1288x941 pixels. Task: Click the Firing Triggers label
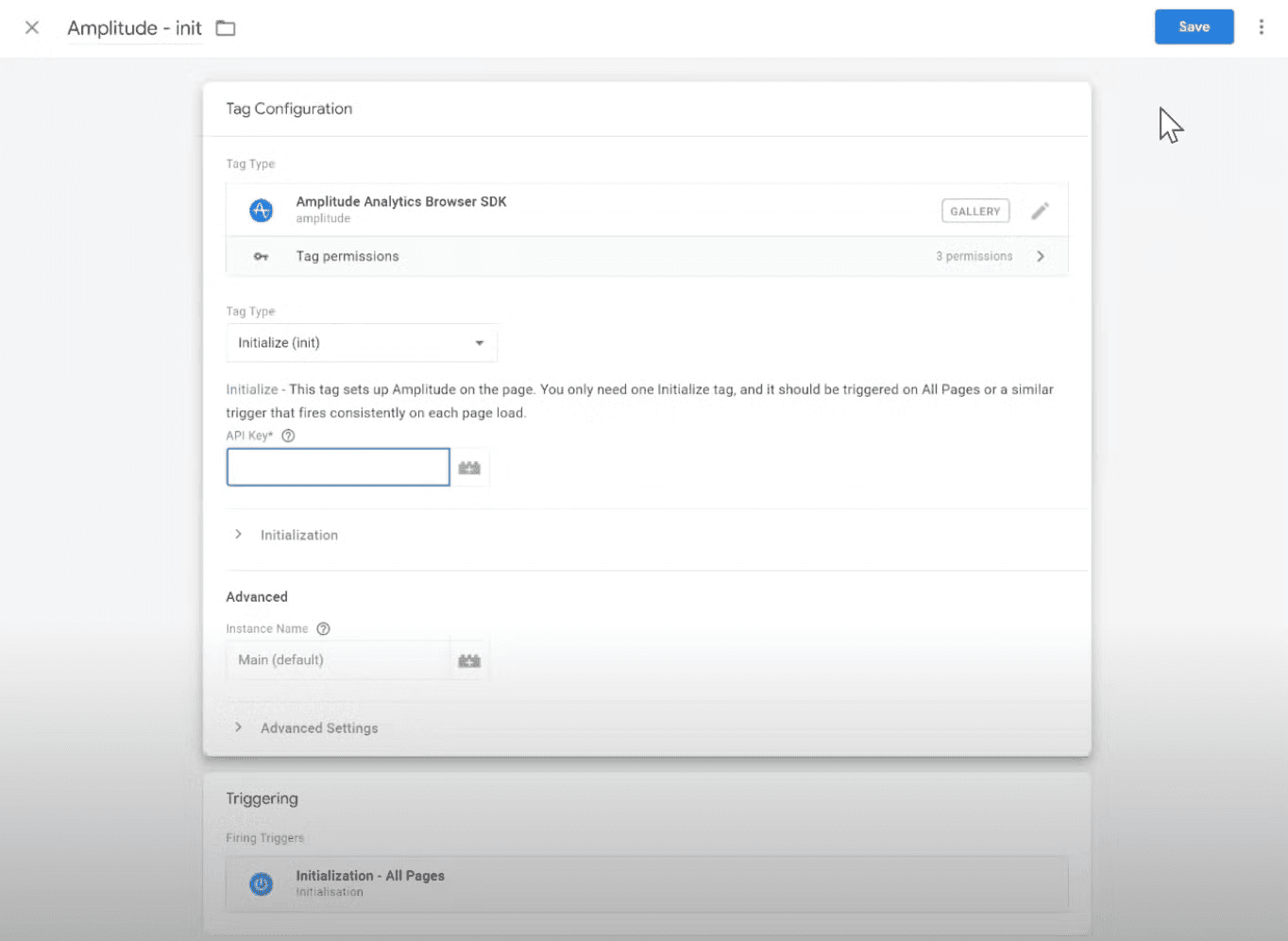(264, 838)
